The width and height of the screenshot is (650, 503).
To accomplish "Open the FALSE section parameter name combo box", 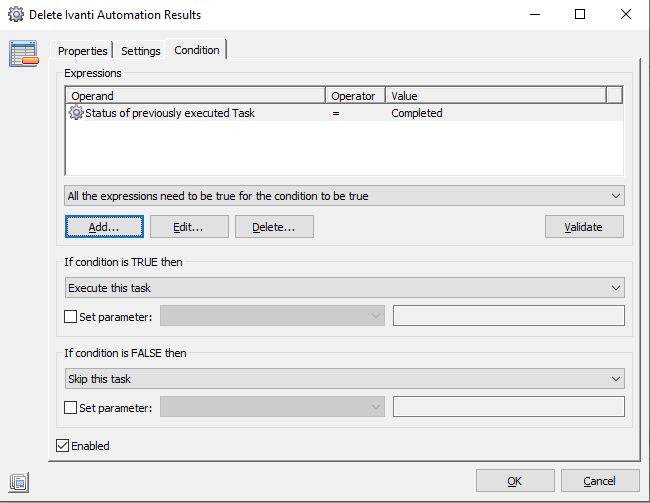I will 272,407.
